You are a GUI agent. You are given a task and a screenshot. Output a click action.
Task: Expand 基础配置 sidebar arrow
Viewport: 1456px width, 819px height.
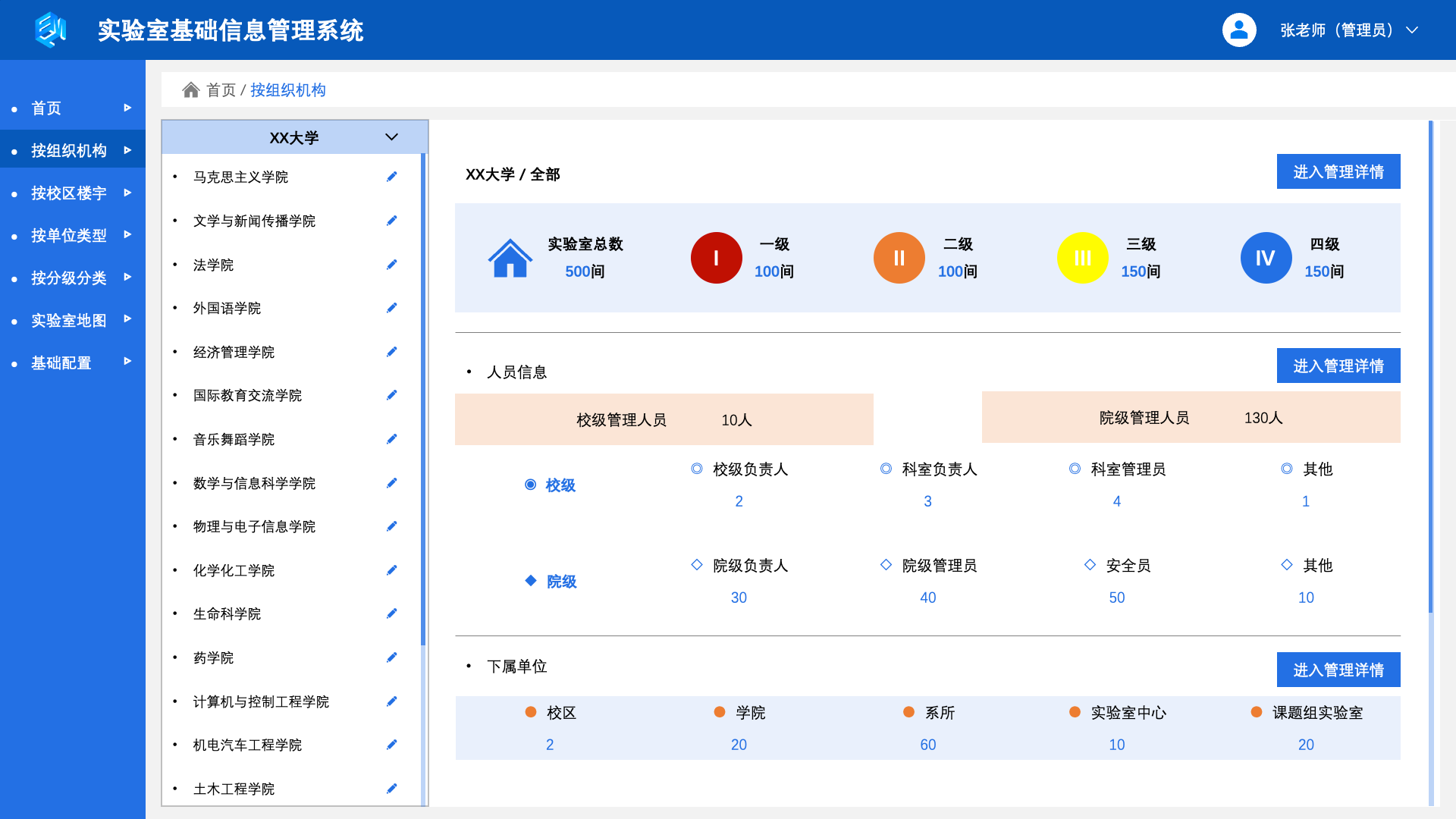click(x=127, y=362)
